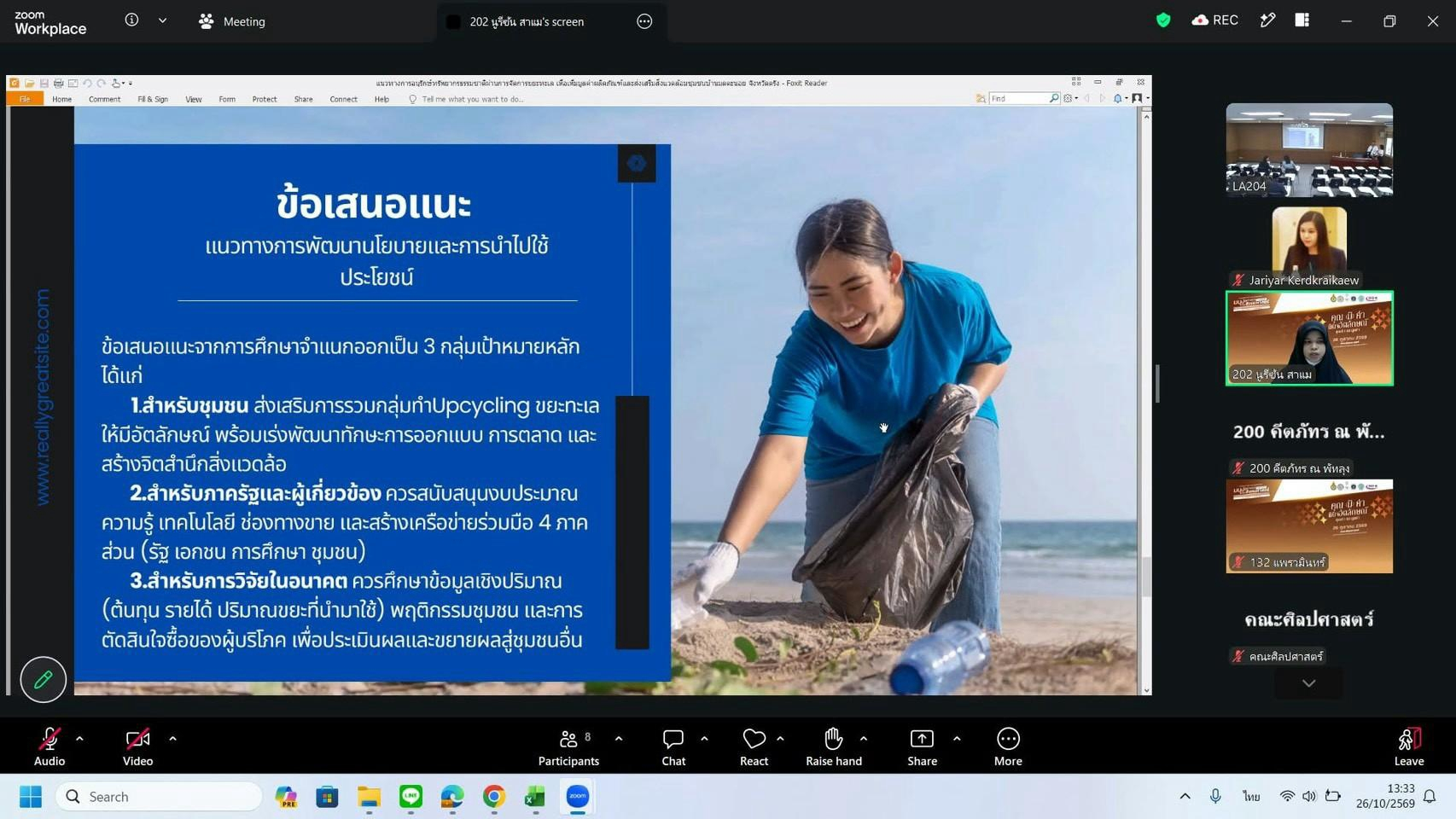Click the green encryption shield icon

click(x=1163, y=20)
